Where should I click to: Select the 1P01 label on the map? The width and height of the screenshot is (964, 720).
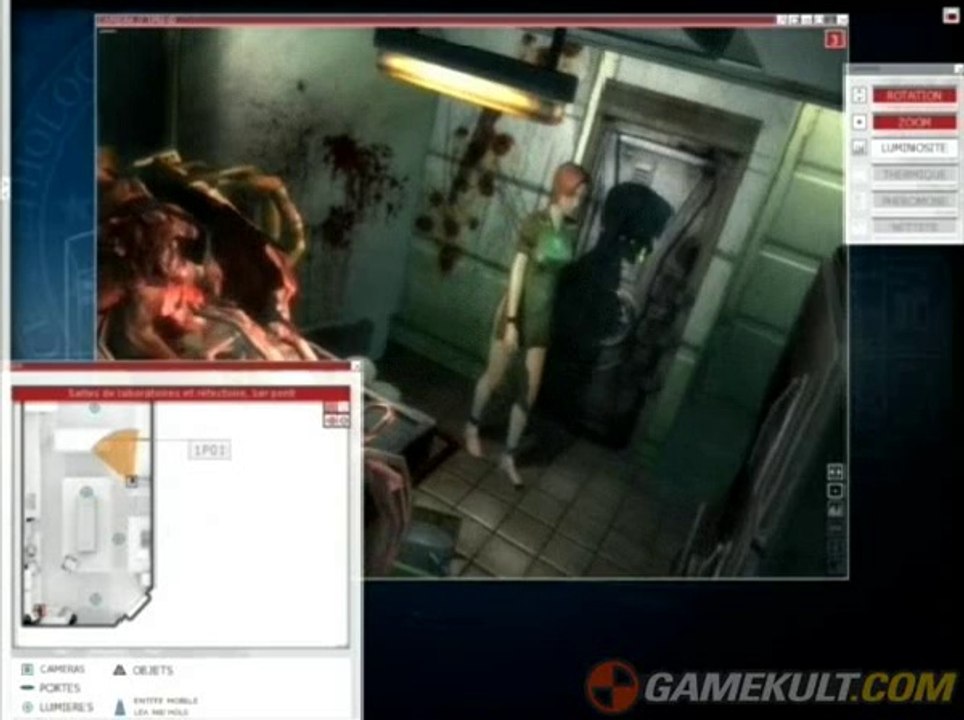pos(210,451)
